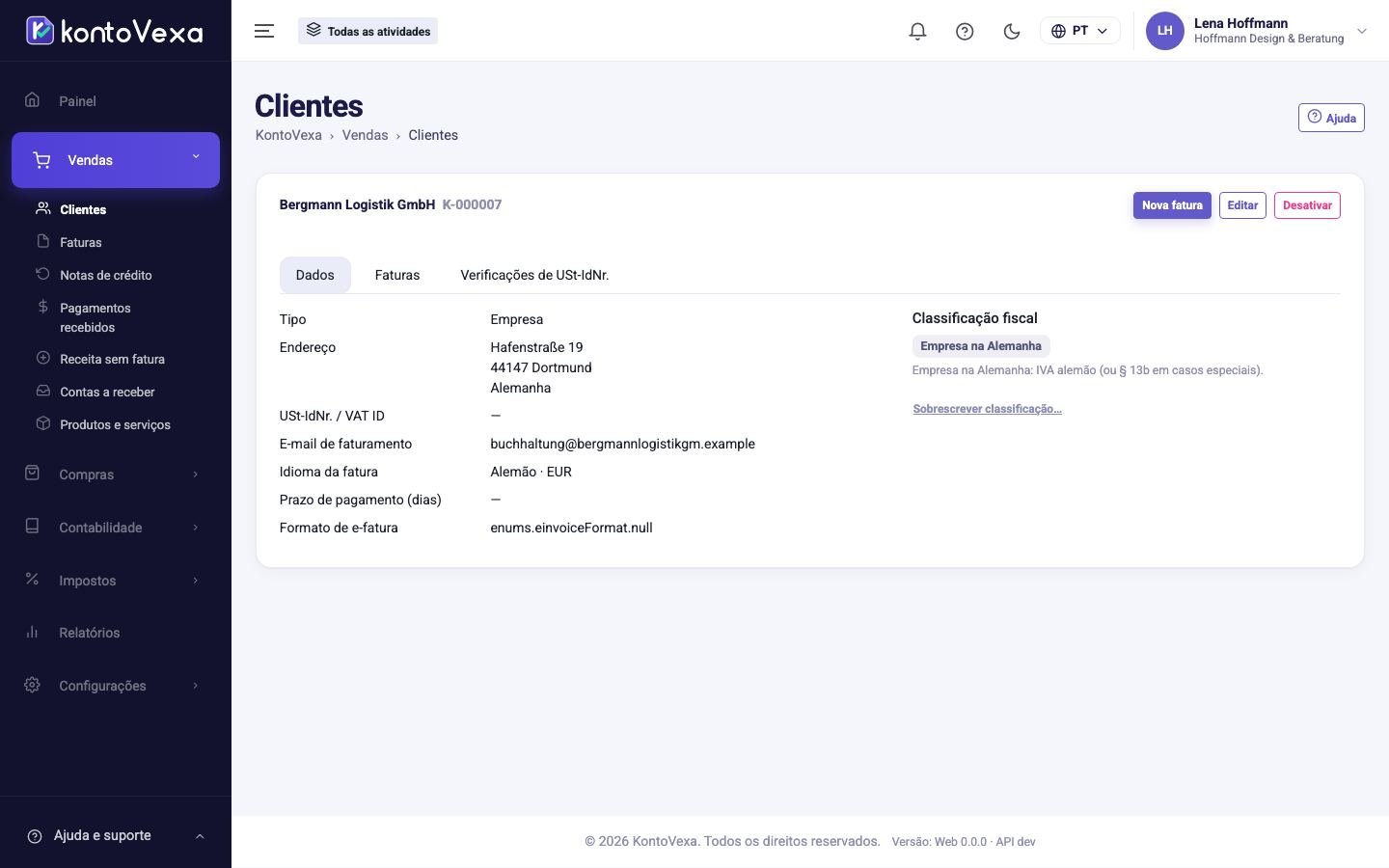The image size is (1389, 868).
Task: Click the Notas de crédito undo icon
Action: point(42,274)
